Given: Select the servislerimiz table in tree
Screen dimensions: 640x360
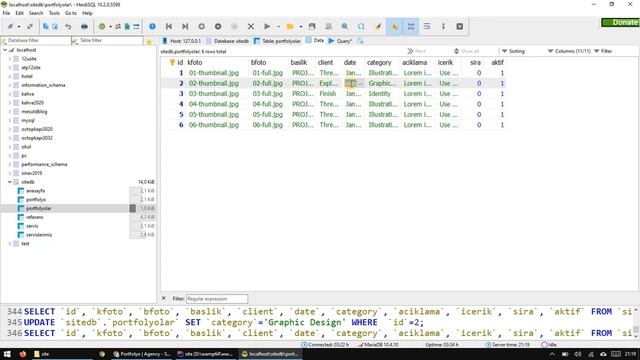Looking at the screenshot, I should tap(39, 235).
